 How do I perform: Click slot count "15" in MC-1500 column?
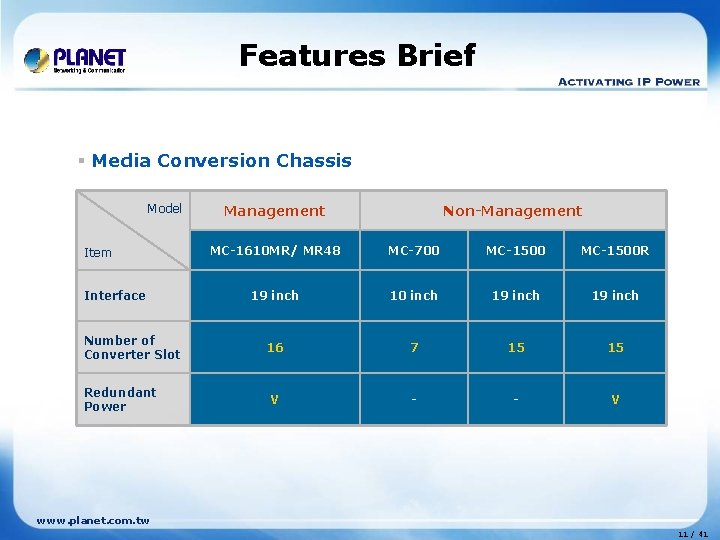coord(516,347)
